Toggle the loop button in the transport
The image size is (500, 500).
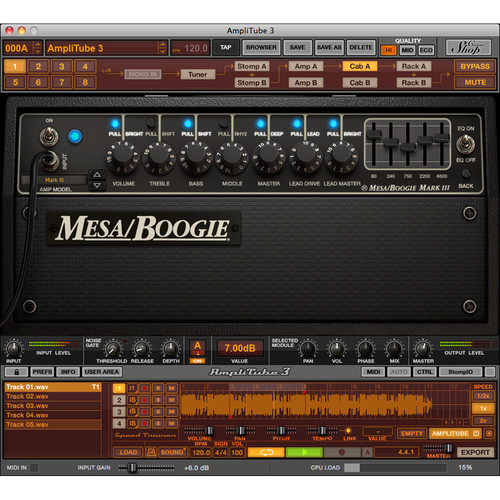[266, 452]
